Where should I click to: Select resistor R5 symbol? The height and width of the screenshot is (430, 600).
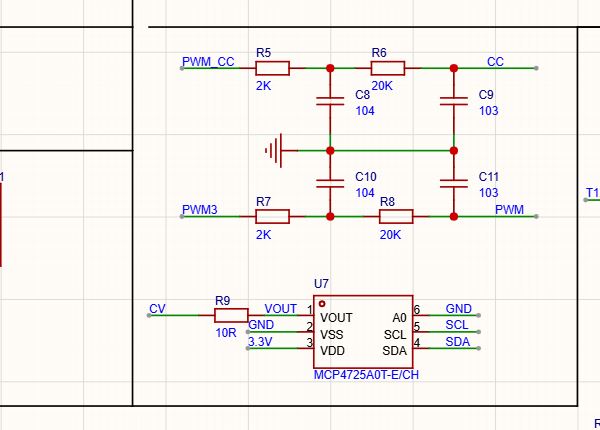(272, 68)
